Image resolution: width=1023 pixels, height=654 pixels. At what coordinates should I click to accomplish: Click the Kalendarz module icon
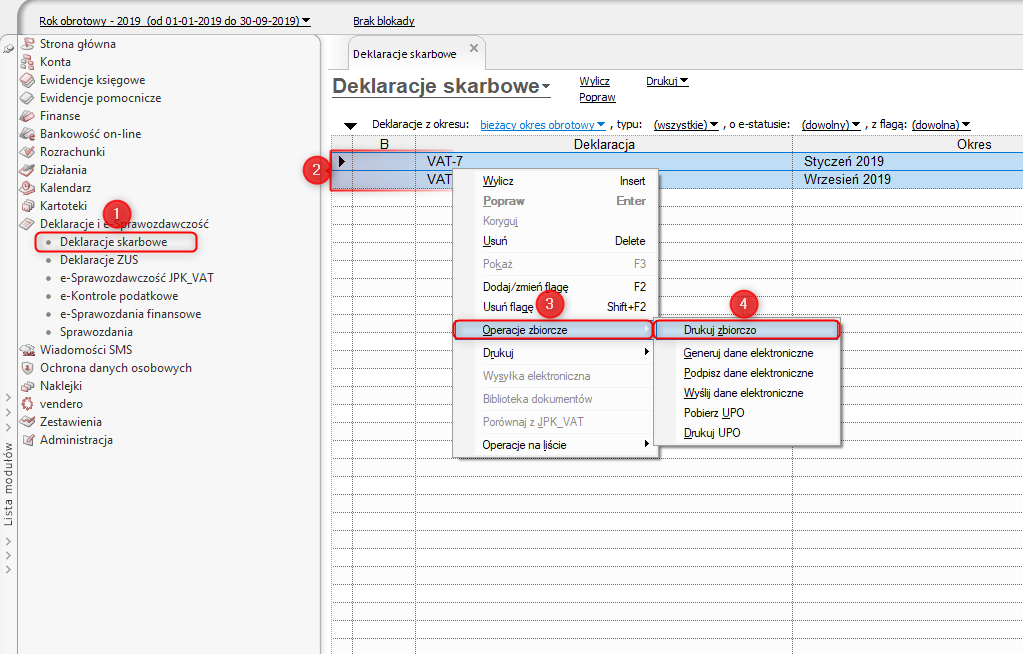pyautogui.click(x=27, y=188)
